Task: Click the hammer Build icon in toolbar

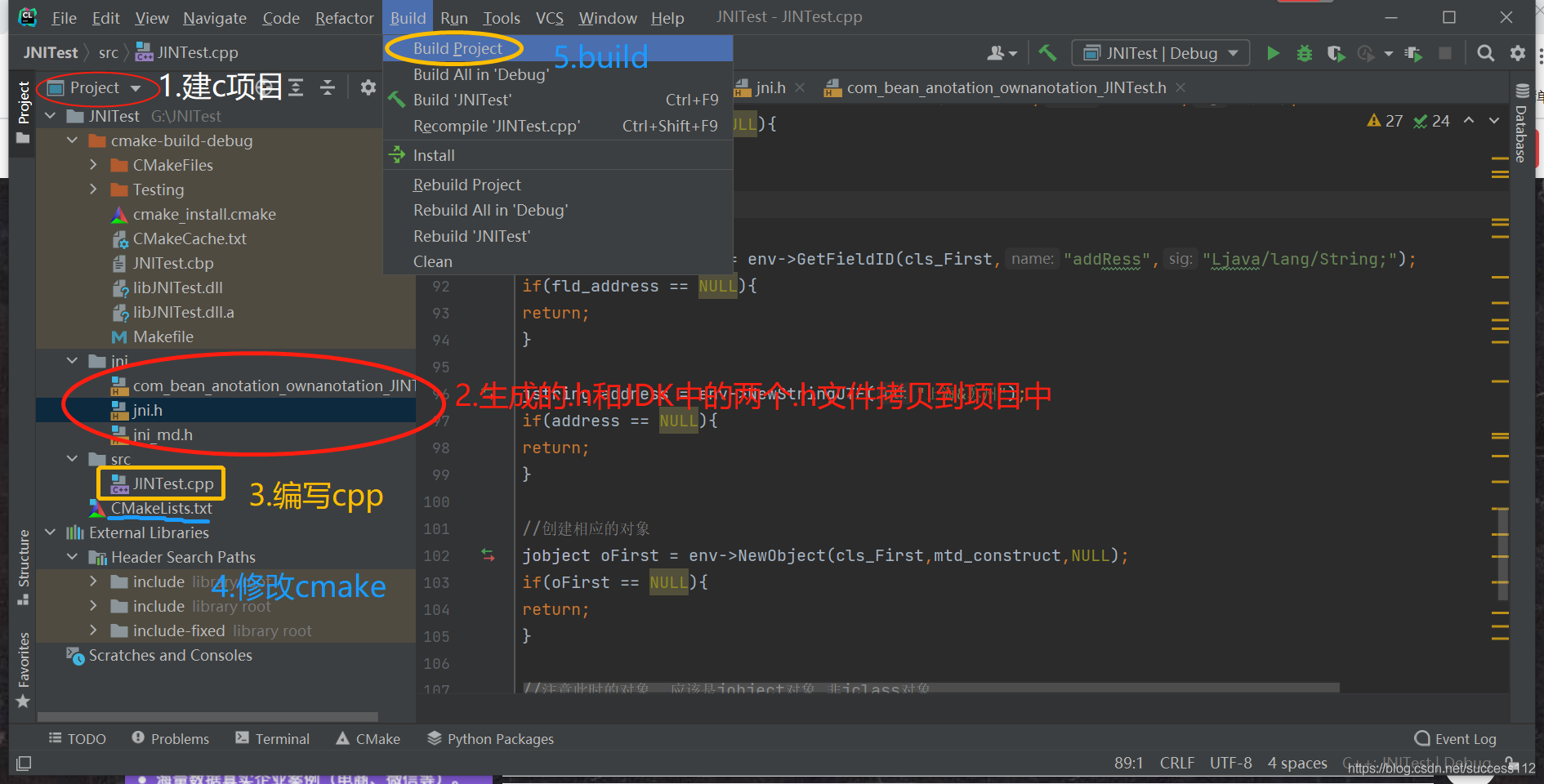Action: [1046, 53]
